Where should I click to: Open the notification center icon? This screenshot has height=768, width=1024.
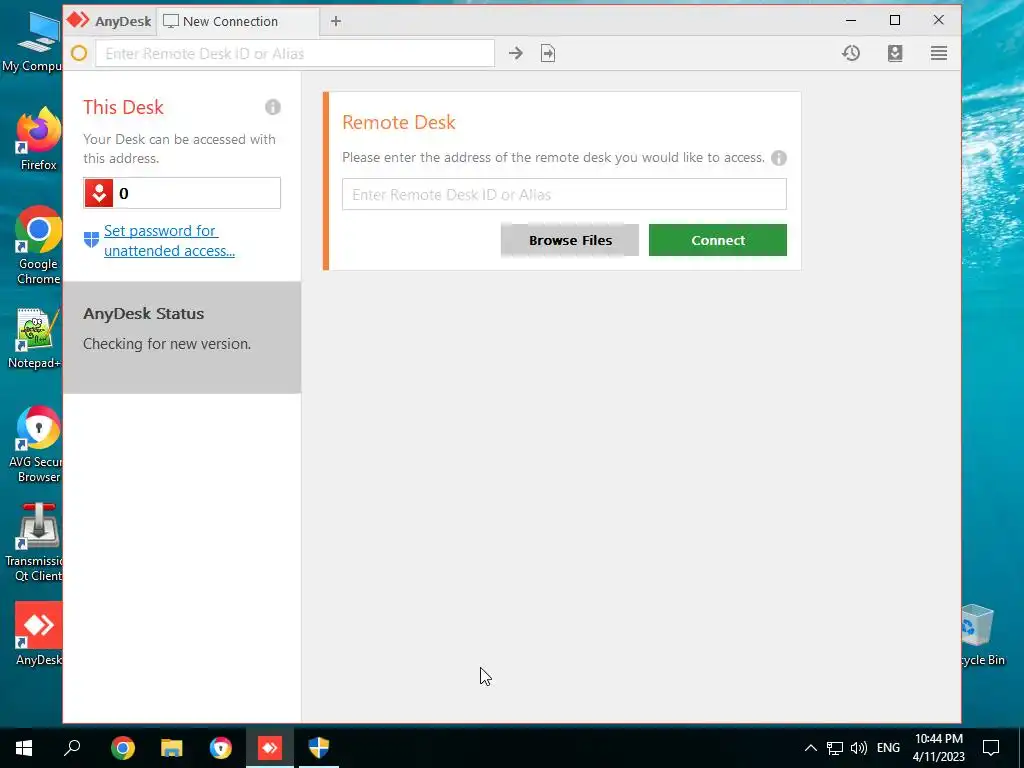[991, 748]
